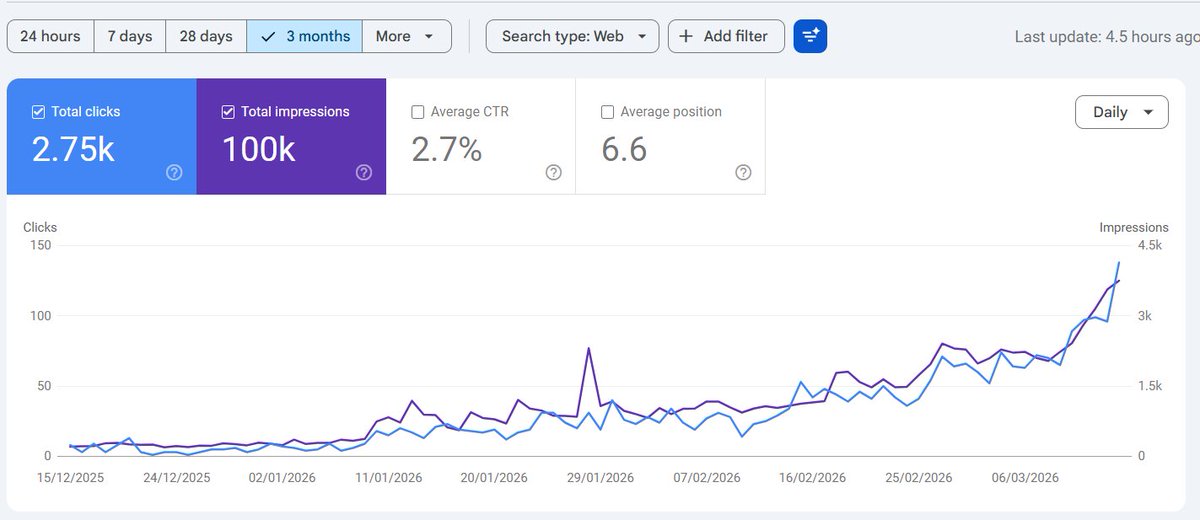1200x520 pixels.
Task: Click the 06/03/2026 axis date label
Action: [x=1025, y=478]
